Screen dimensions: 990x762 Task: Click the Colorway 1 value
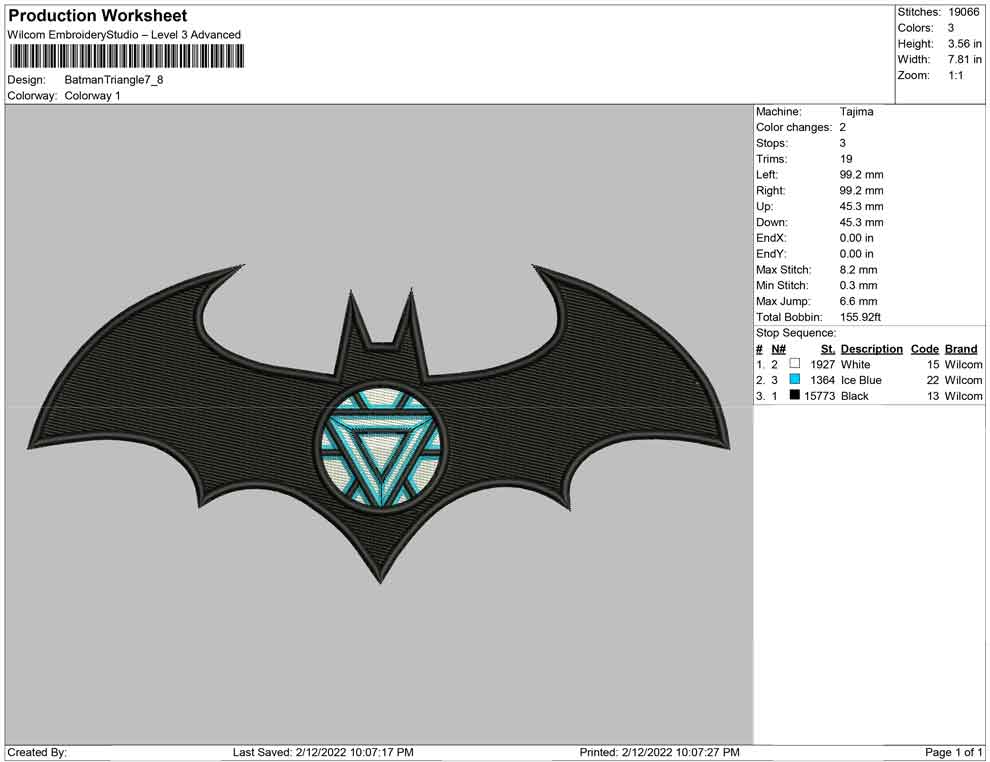92,96
